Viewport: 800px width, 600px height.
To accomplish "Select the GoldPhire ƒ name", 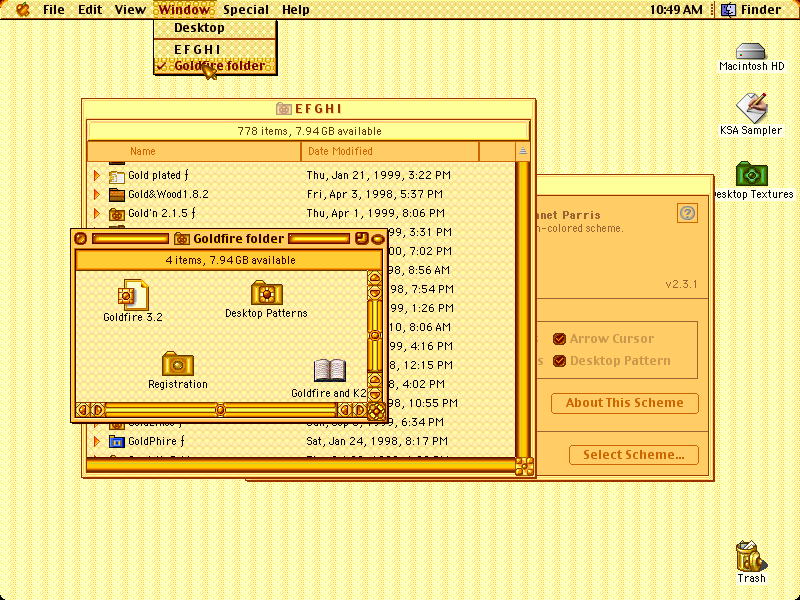I will (156, 441).
